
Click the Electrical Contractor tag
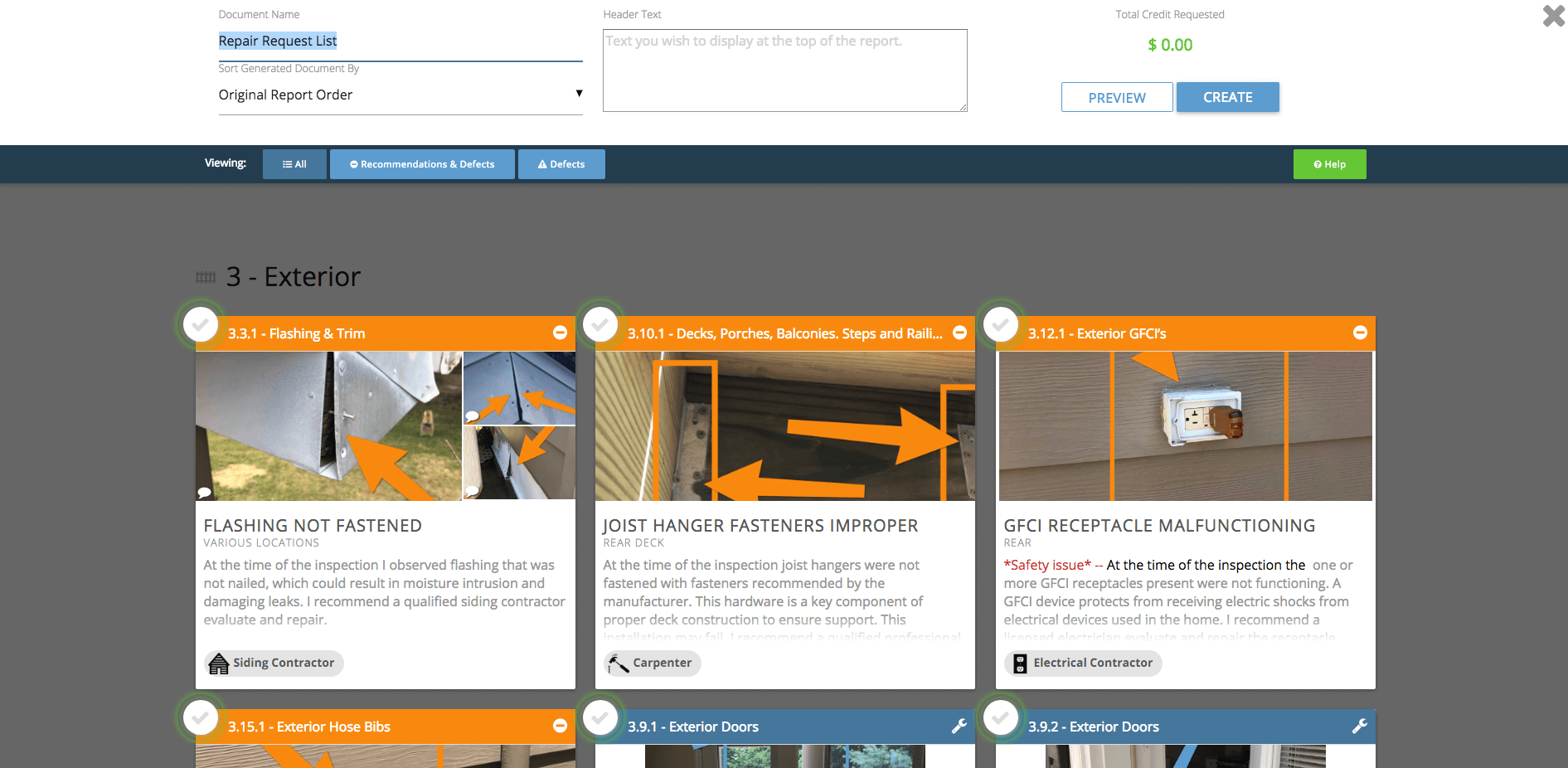pyautogui.click(x=1082, y=663)
